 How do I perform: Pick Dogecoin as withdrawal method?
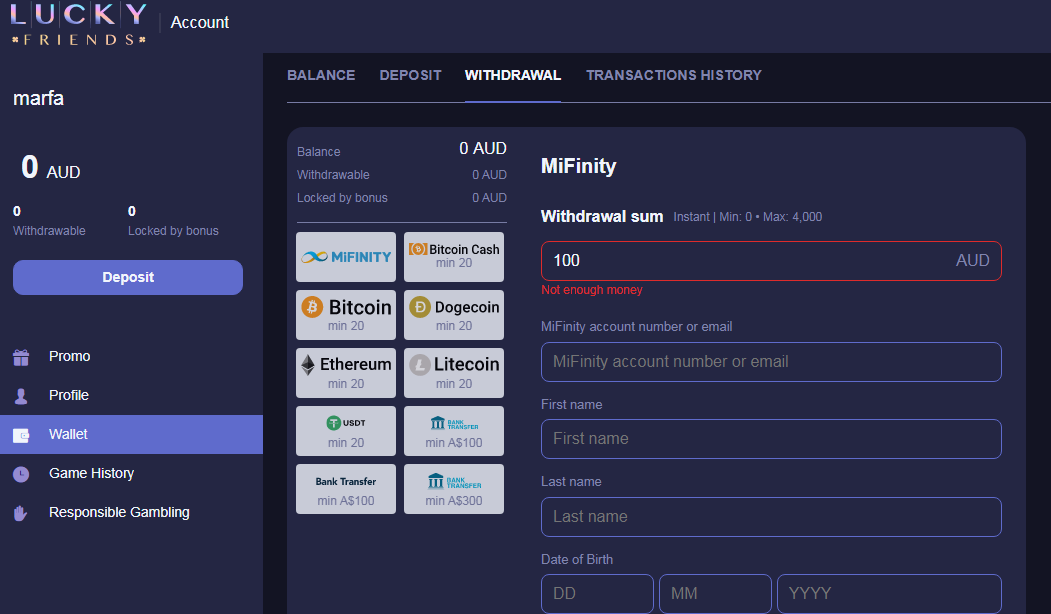(x=454, y=315)
